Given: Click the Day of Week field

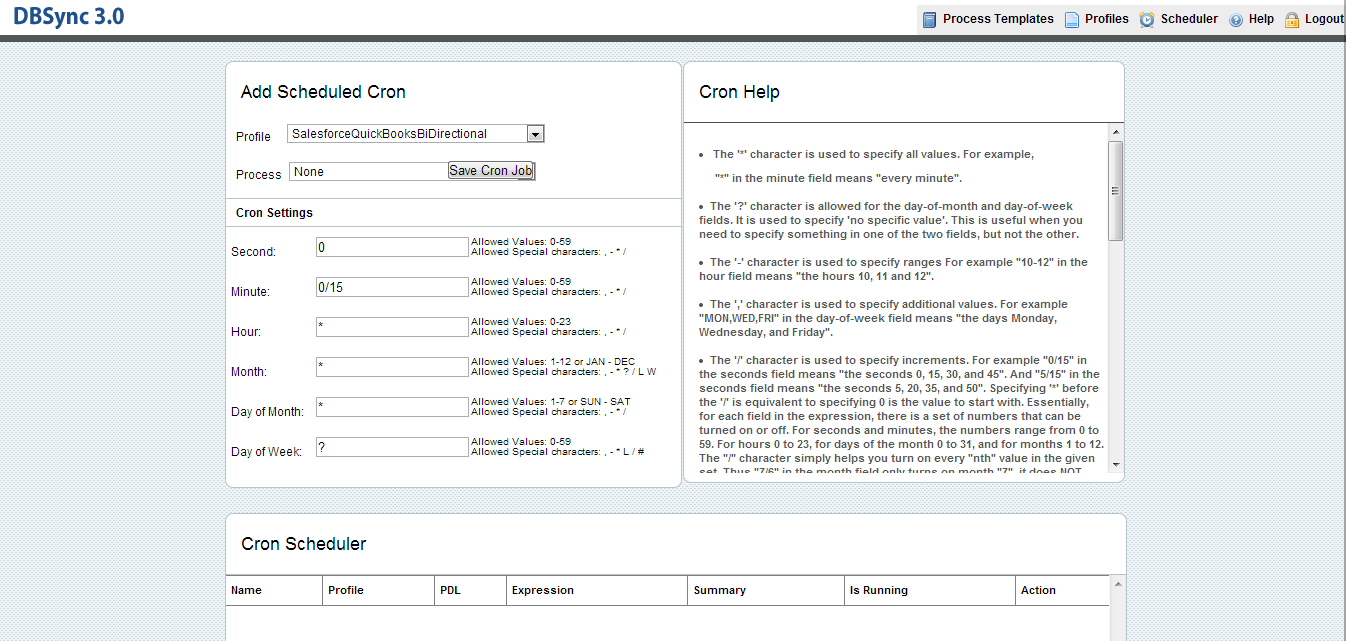Looking at the screenshot, I should pyautogui.click(x=392, y=447).
